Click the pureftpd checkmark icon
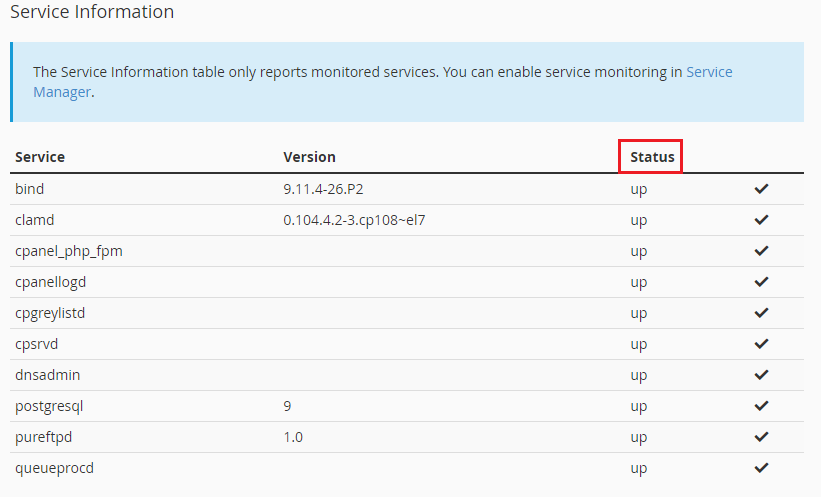 click(x=761, y=437)
